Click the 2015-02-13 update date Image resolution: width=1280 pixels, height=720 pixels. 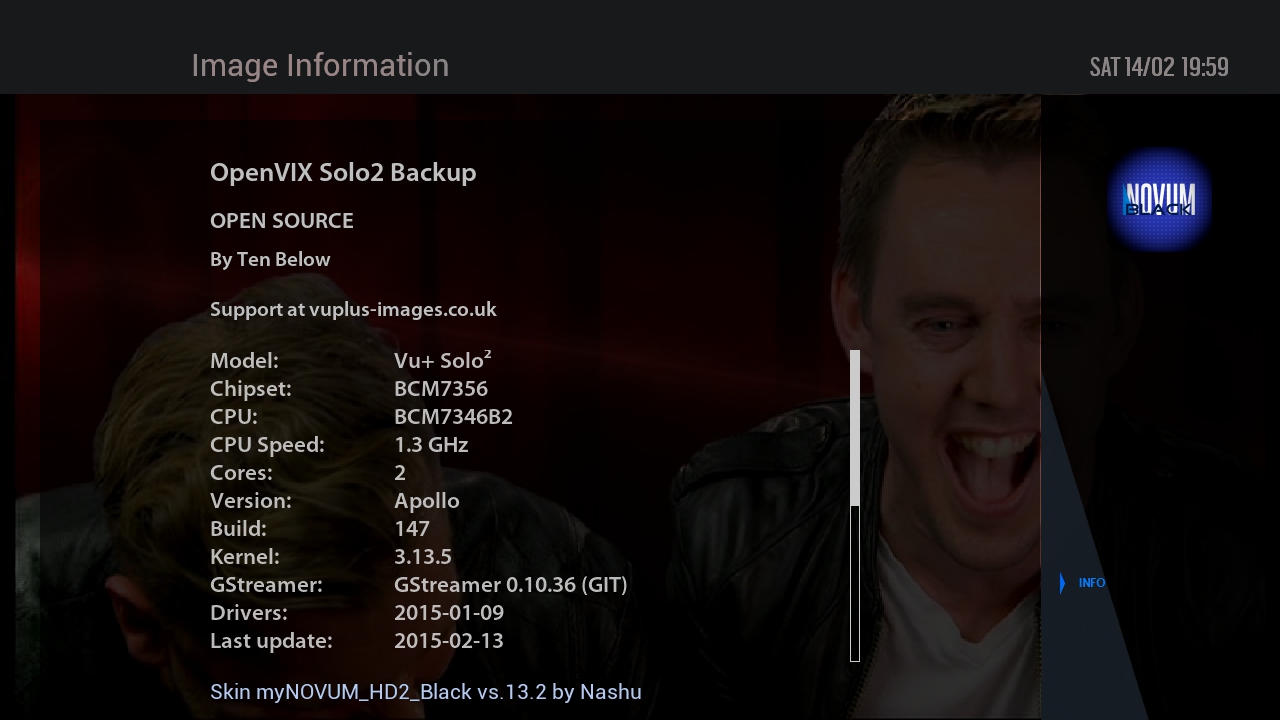pos(449,641)
